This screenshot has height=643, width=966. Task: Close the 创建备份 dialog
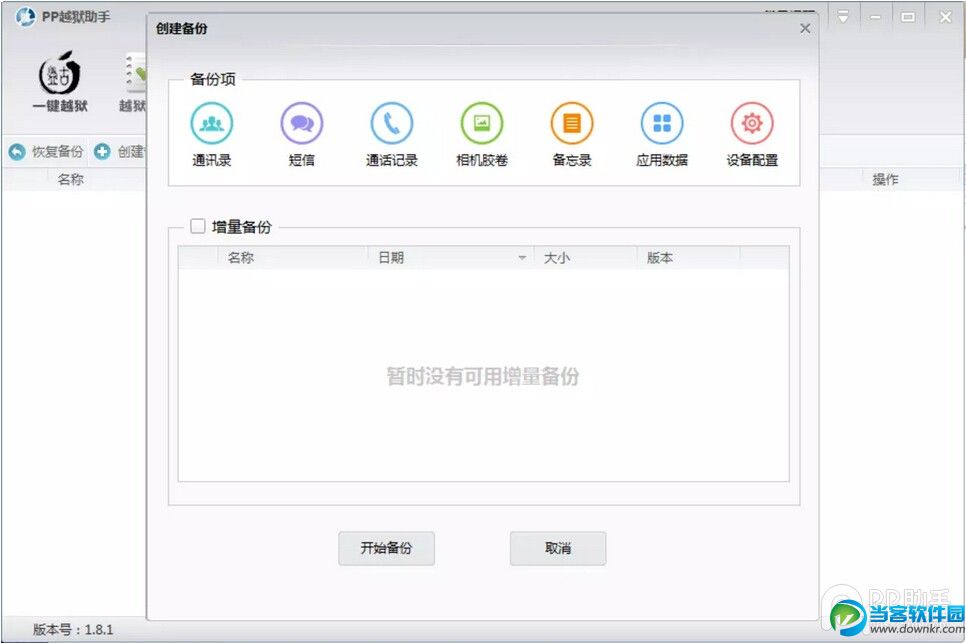tap(805, 28)
